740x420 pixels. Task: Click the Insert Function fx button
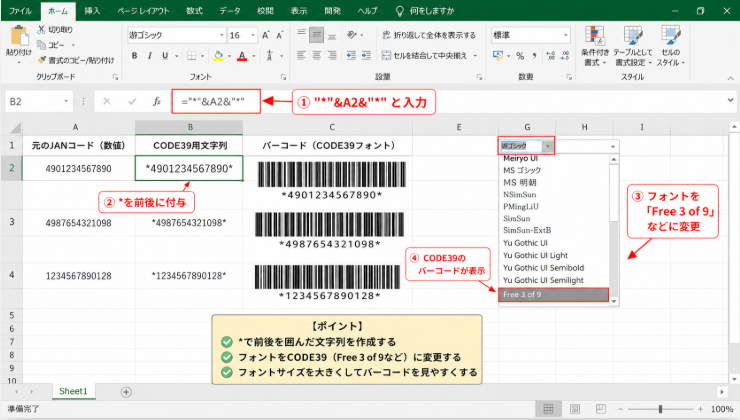tap(157, 101)
